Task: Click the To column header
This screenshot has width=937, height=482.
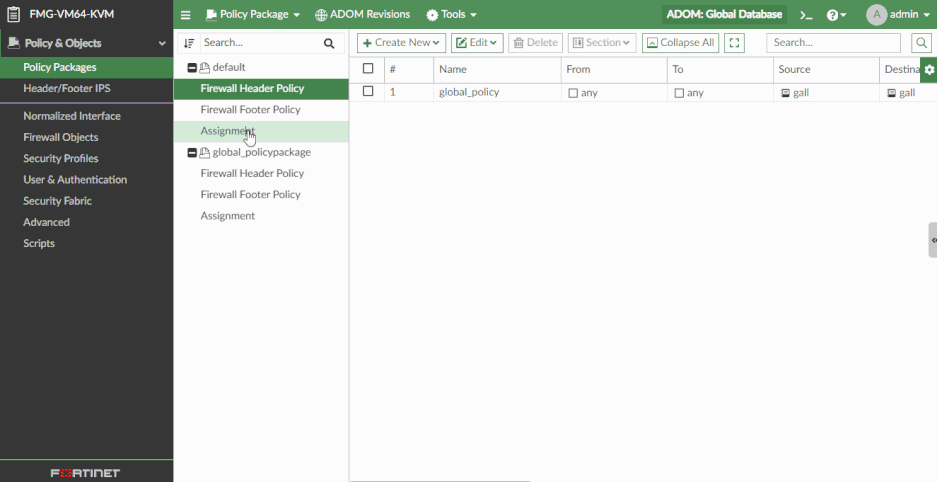Action: click(720, 69)
